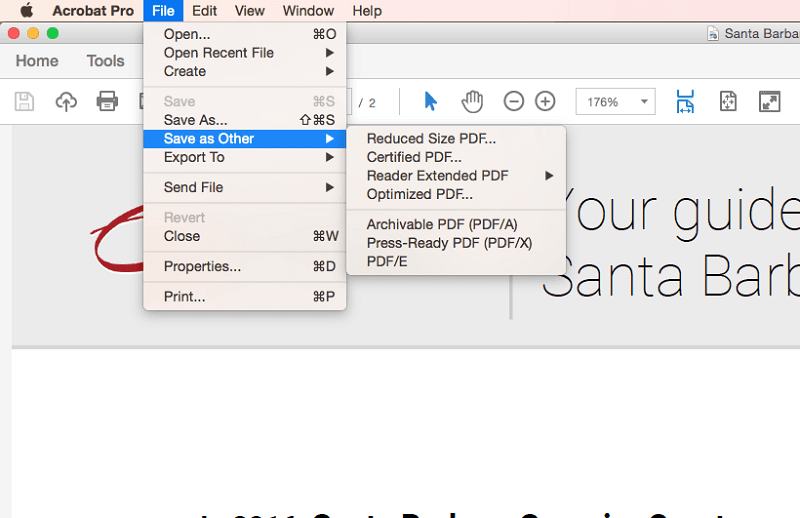Click the Save floppy disk icon
Image resolution: width=800 pixels, height=518 pixels.
(x=24, y=101)
